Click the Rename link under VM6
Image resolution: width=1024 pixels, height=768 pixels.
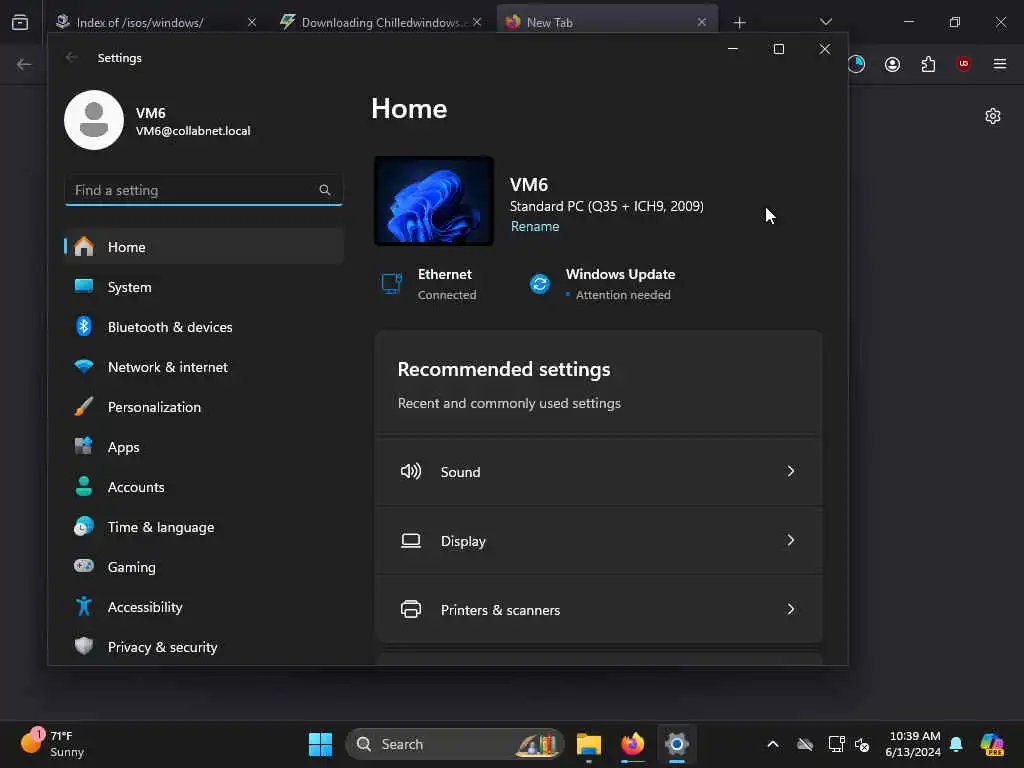click(535, 226)
